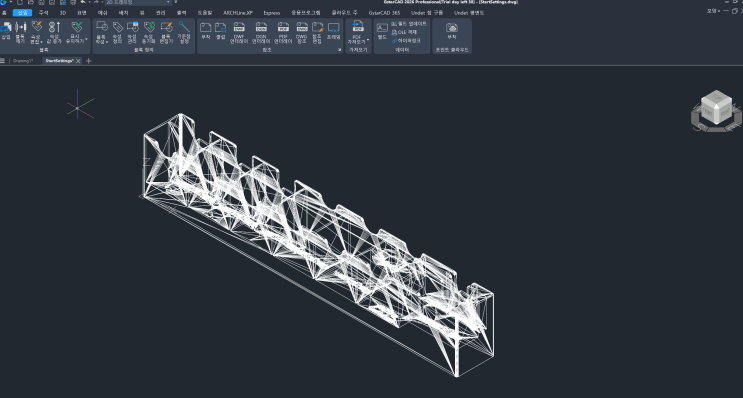Click the white wireframe 3D model
Viewport: 743px width, 398px height.
coord(317,244)
